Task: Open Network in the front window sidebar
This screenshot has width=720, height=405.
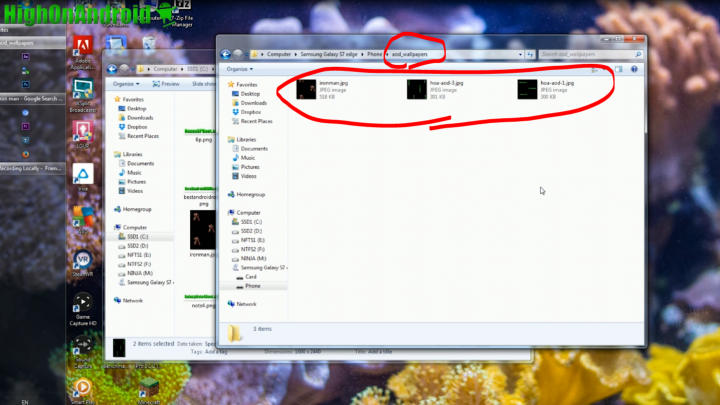Action: (247, 304)
